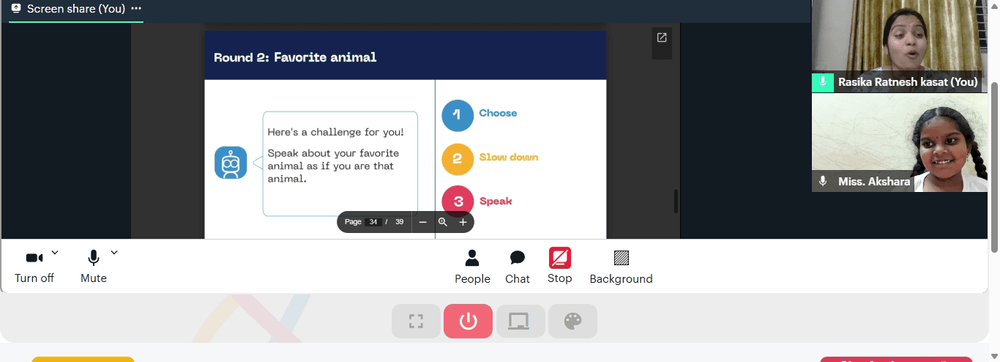Screen dimensions: 1000x362
Task: Click the Page label in the page toolbar
Action: [x=353, y=222]
